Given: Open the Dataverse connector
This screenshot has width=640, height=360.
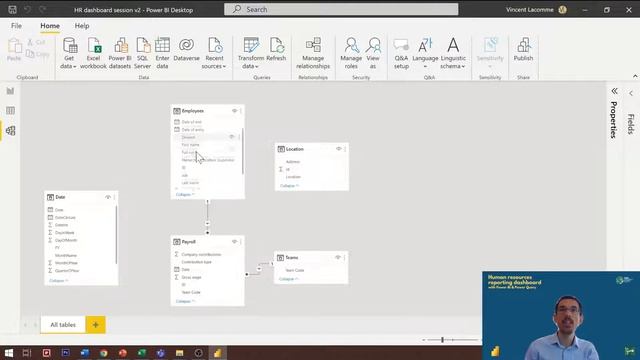Looking at the screenshot, I should (x=187, y=50).
